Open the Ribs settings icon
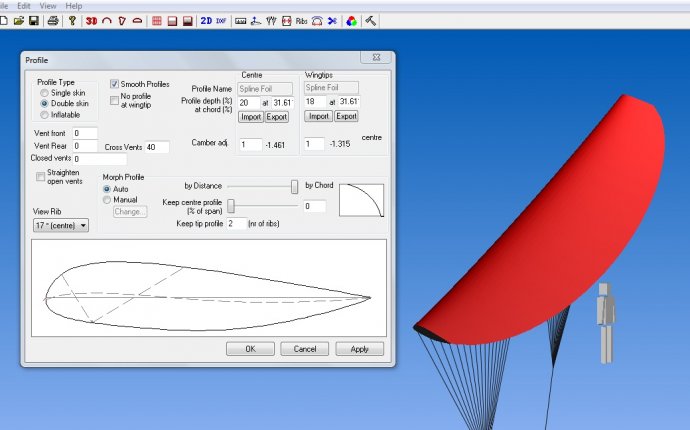This screenshot has height=430, width=690. click(301, 21)
